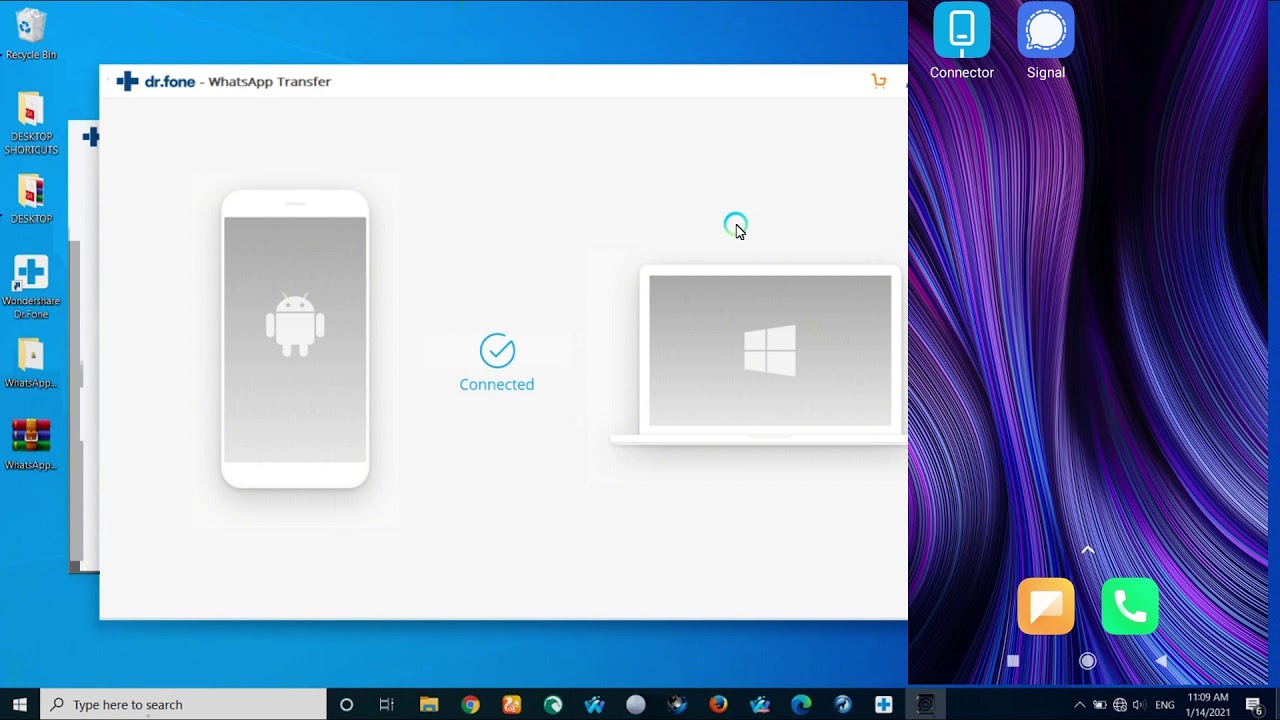
Task: Select the DESKTOP SHORTCUTS folder icon
Action: click(31, 124)
